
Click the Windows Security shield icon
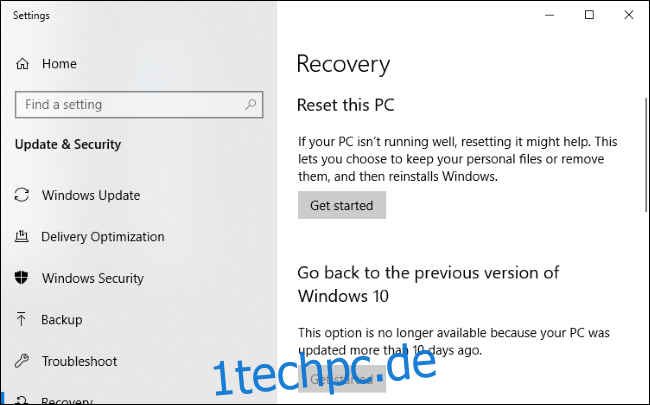(x=22, y=278)
